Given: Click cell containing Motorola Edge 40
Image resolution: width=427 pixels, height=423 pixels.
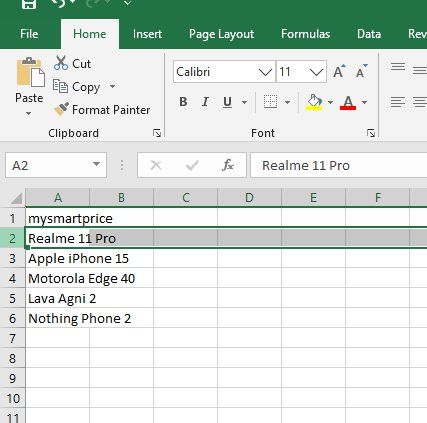Looking at the screenshot, I should tap(58, 278).
